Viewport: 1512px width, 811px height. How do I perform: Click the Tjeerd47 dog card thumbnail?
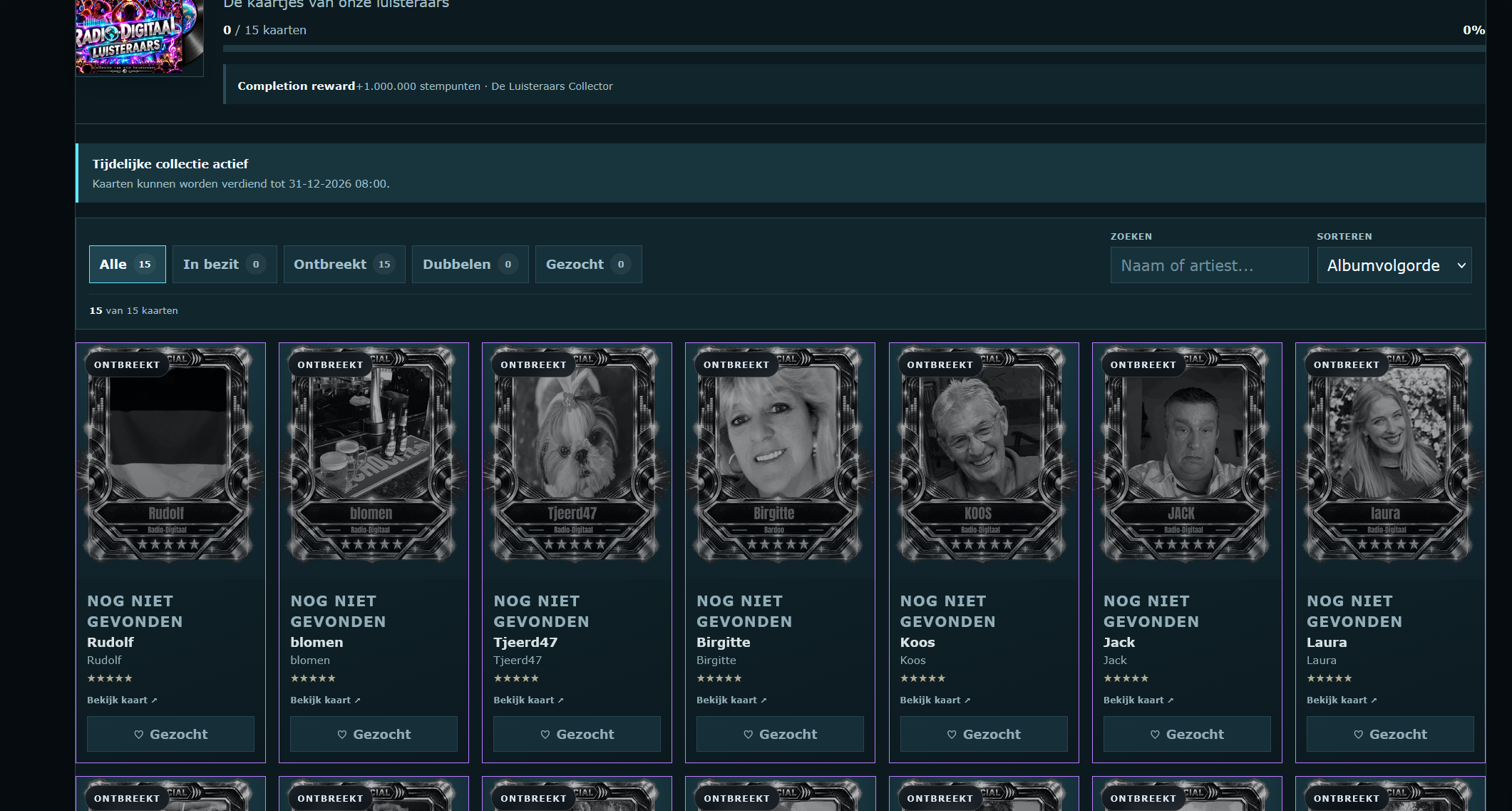(575, 454)
